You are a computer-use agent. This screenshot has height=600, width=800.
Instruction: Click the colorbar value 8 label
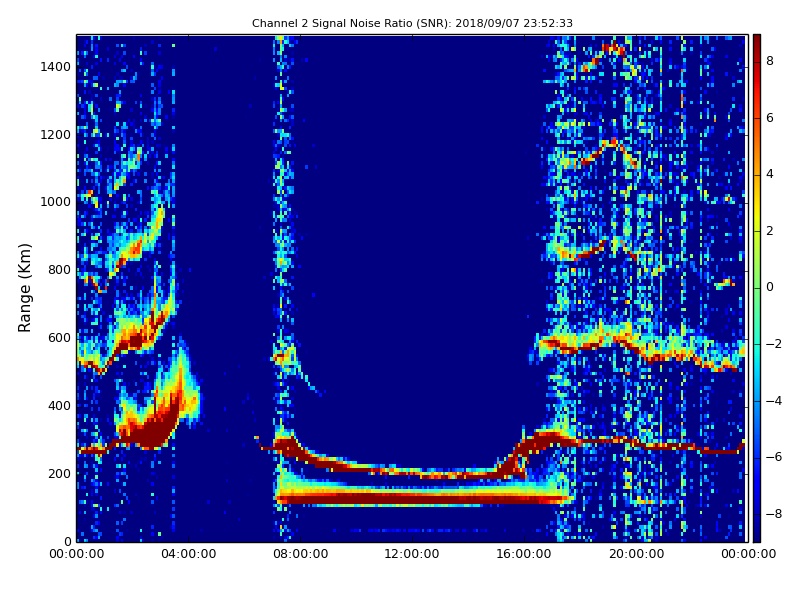(x=770, y=61)
